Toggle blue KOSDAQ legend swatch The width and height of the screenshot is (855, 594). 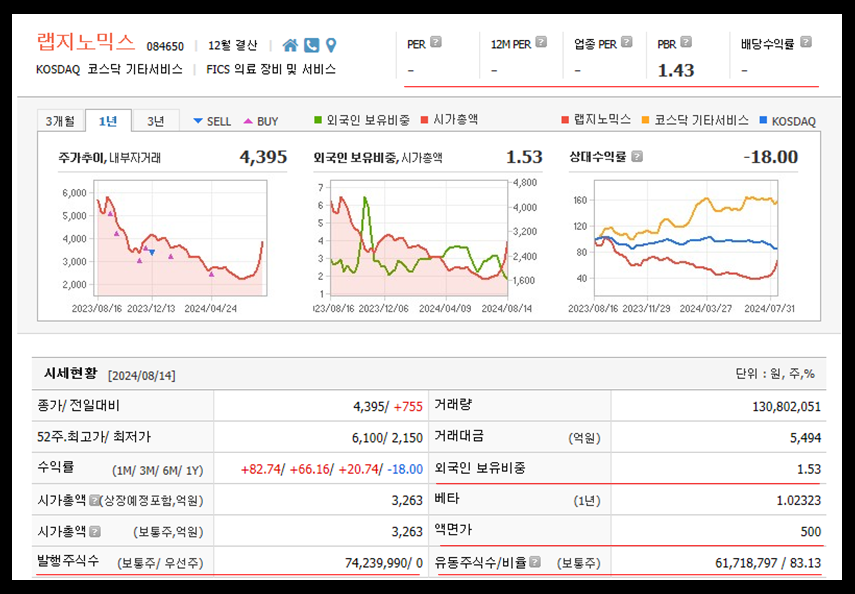(763, 120)
